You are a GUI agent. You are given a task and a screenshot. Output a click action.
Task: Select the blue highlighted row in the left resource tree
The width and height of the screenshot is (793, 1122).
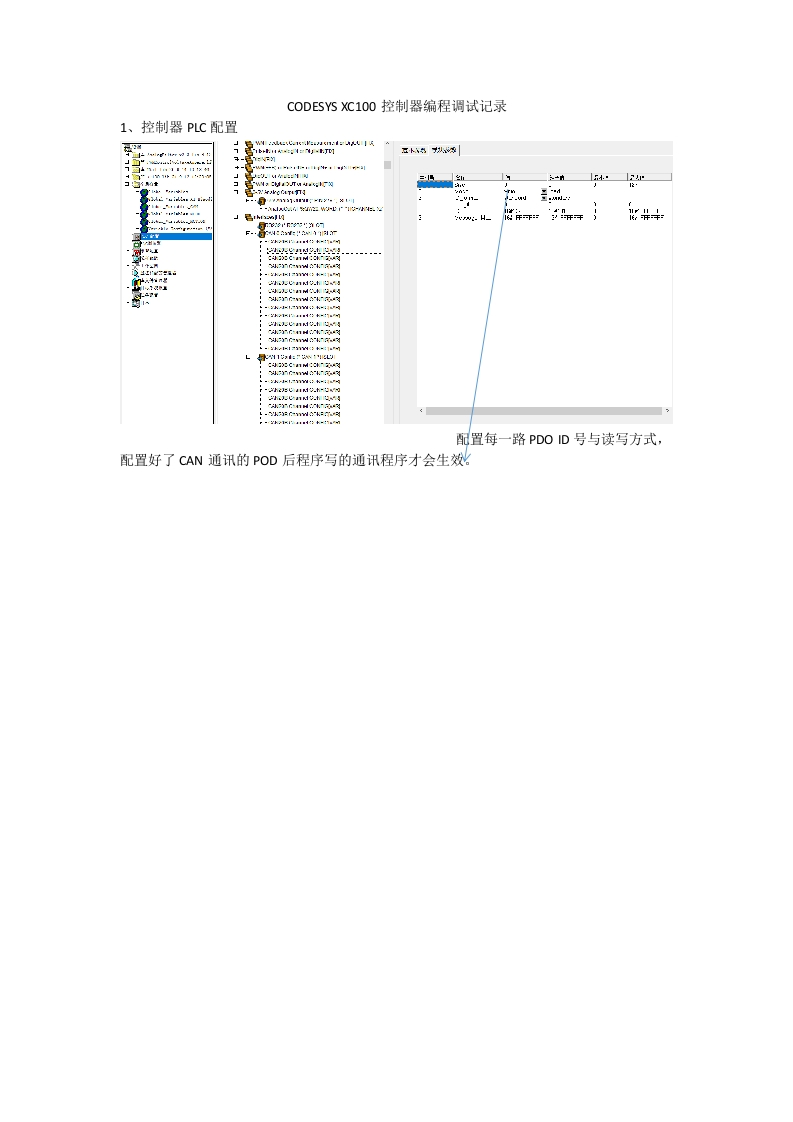177,236
